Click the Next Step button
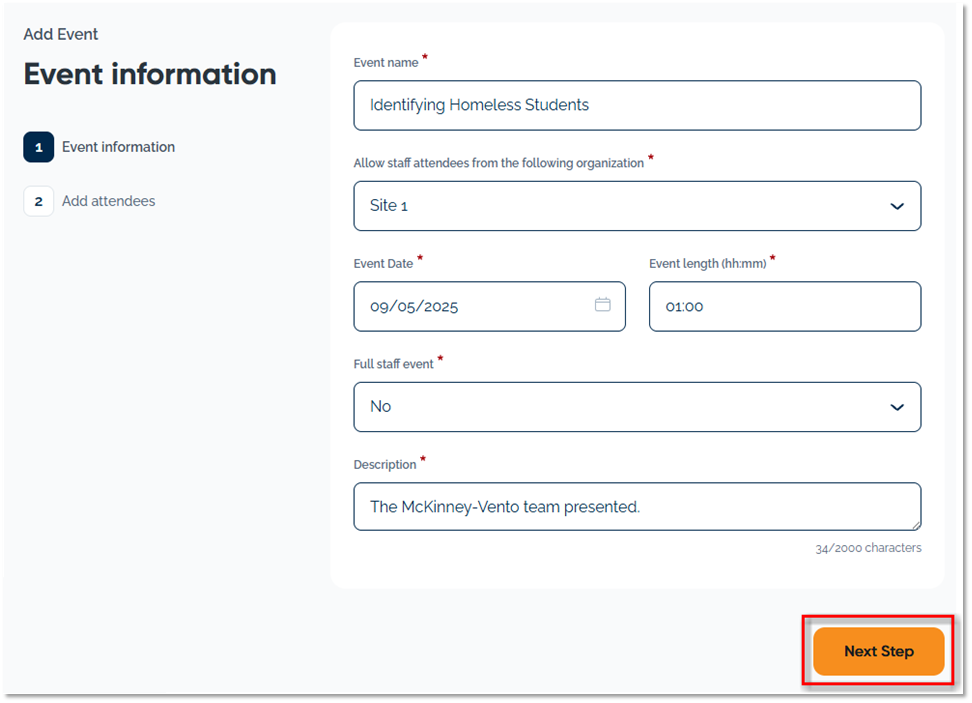This screenshot has width=972, height=703. [x=878, y=651]
